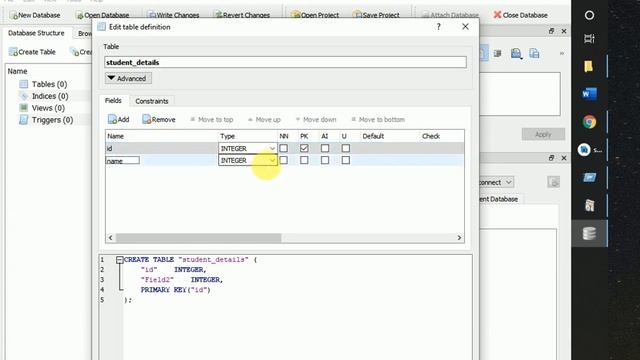The image size is (640, 360).
Task: Click the table name input field
Action: (285, 62)
